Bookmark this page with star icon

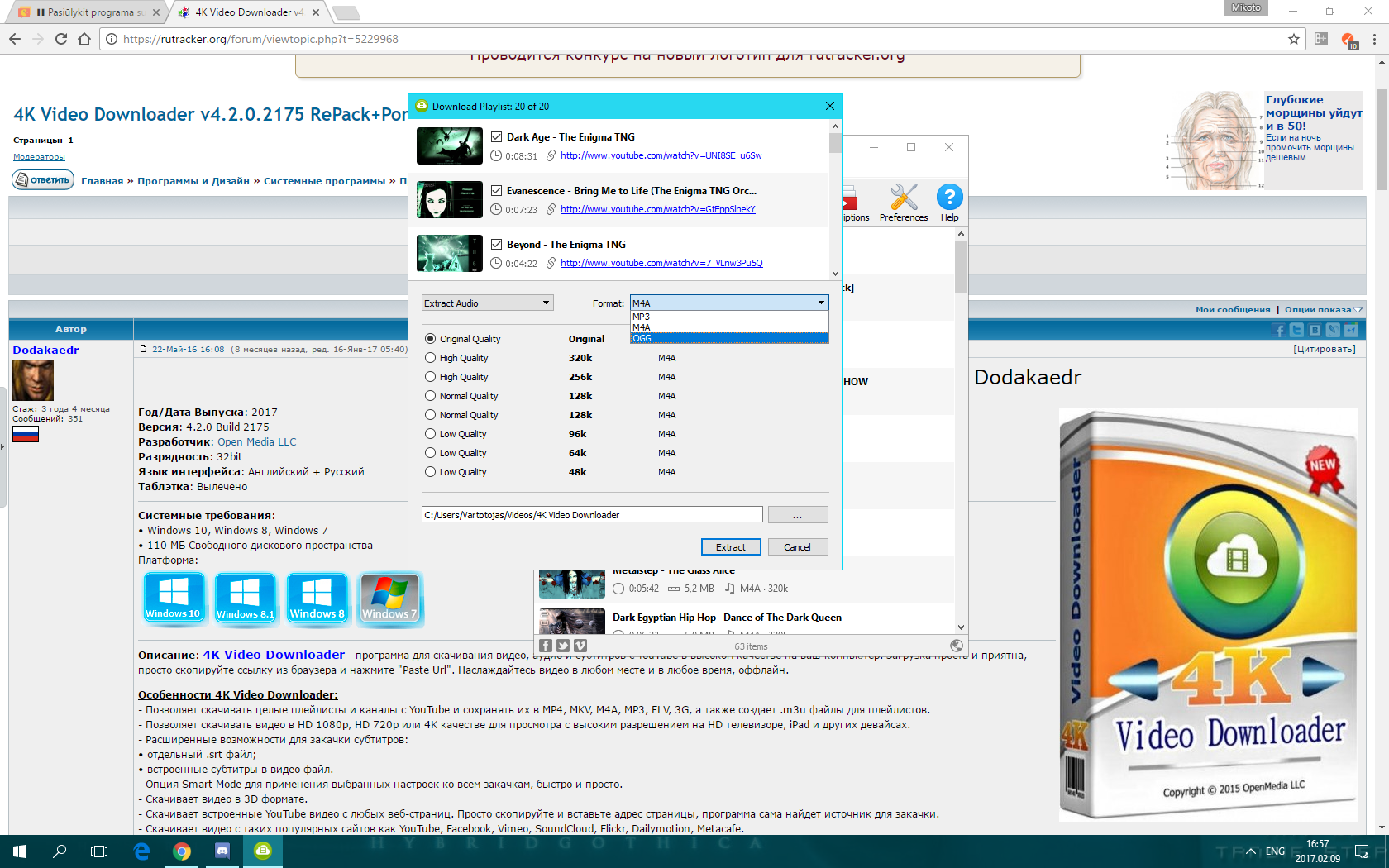tap(1294, 39)
